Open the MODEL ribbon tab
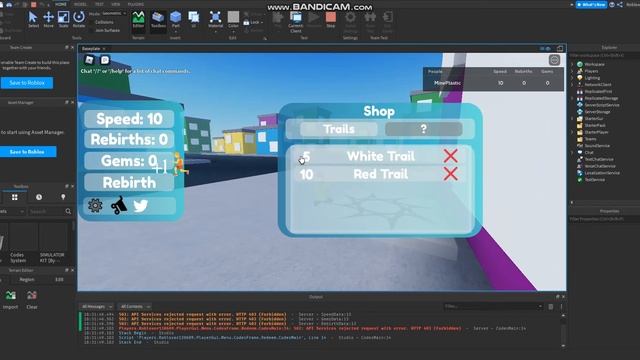The width and height of the screenshot is (640, 360). (x=80, y=4)
